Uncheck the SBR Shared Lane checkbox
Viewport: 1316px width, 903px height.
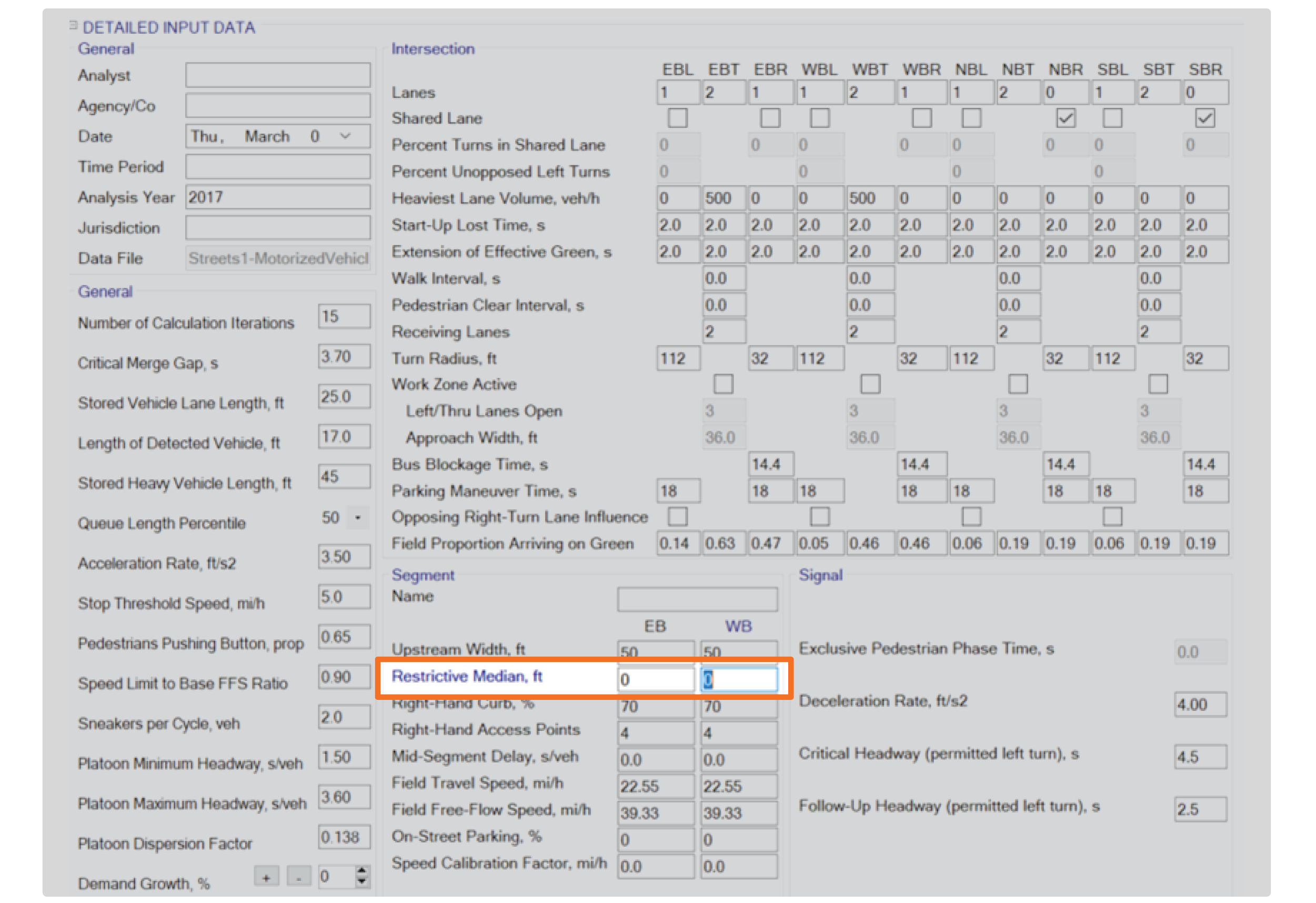(1205, 118)
